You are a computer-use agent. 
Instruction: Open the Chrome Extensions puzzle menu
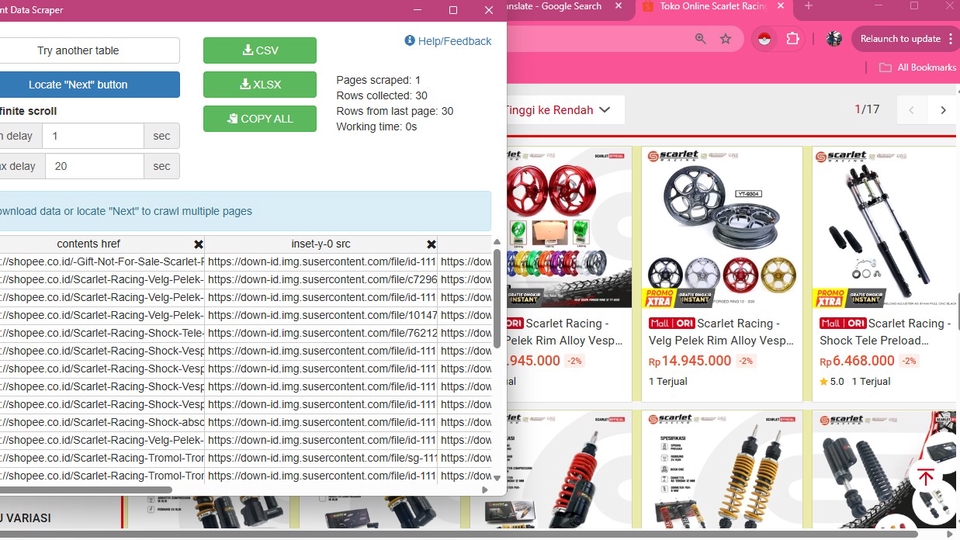click(793, 39)
